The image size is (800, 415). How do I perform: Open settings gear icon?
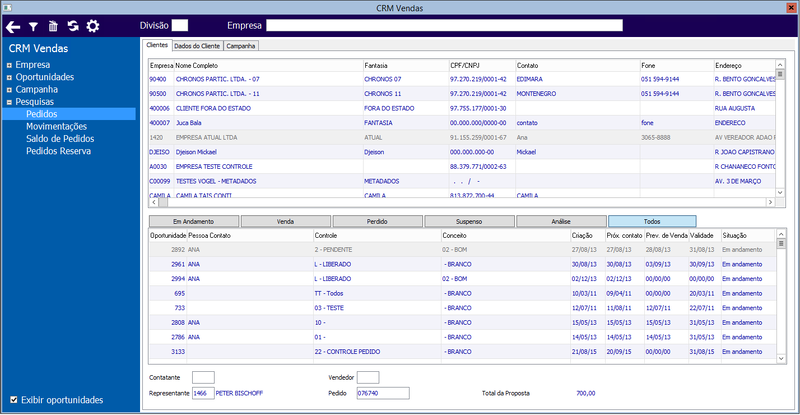93,26
